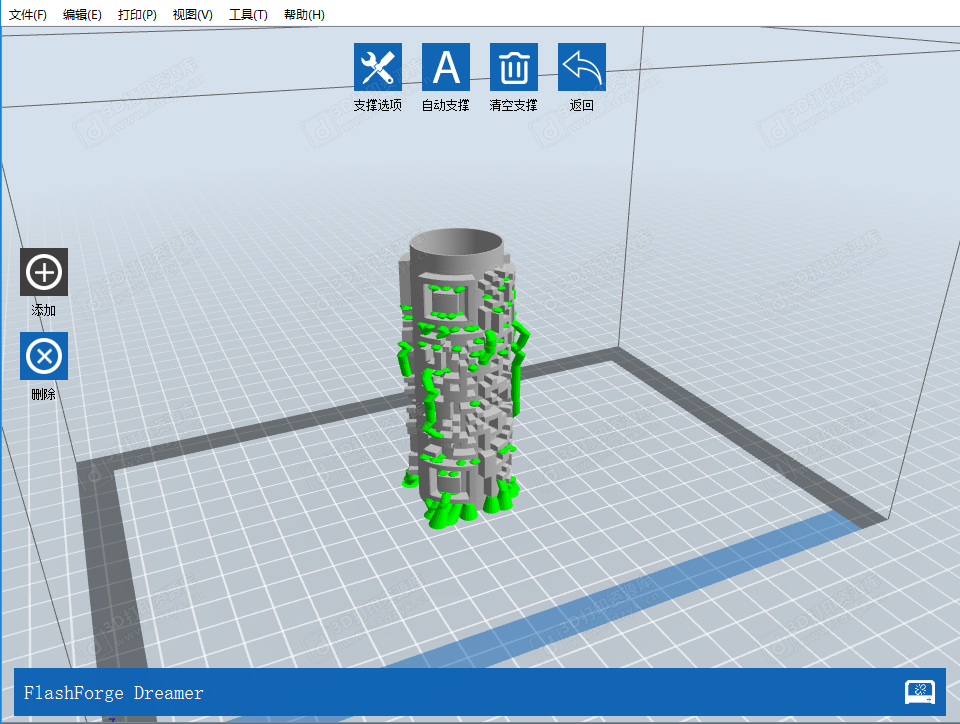Select the 删除 X circle icon
Viewport: 960px width, 724px height.
[44, 356]
